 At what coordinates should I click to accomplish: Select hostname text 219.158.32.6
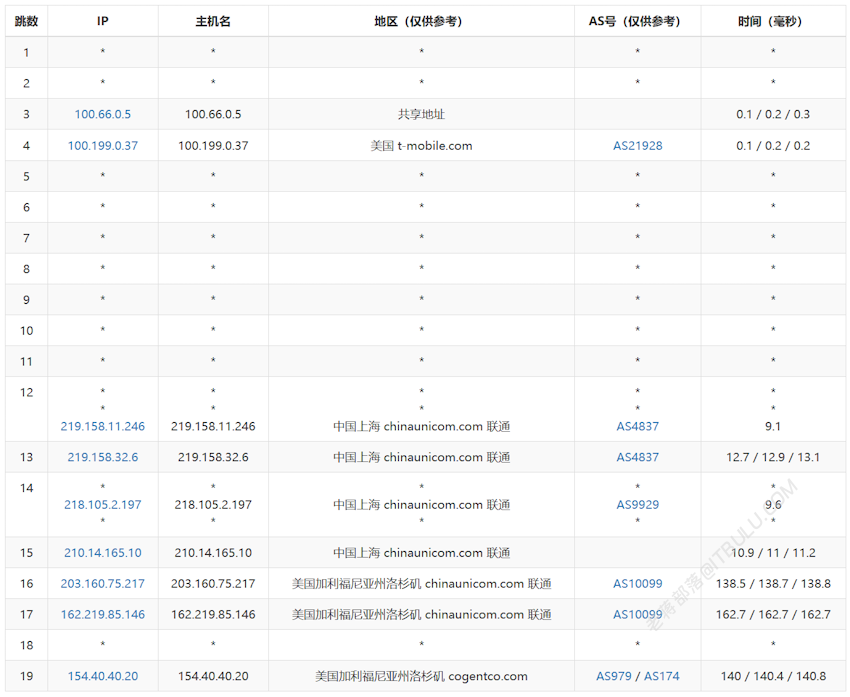[x=213, y=457]
